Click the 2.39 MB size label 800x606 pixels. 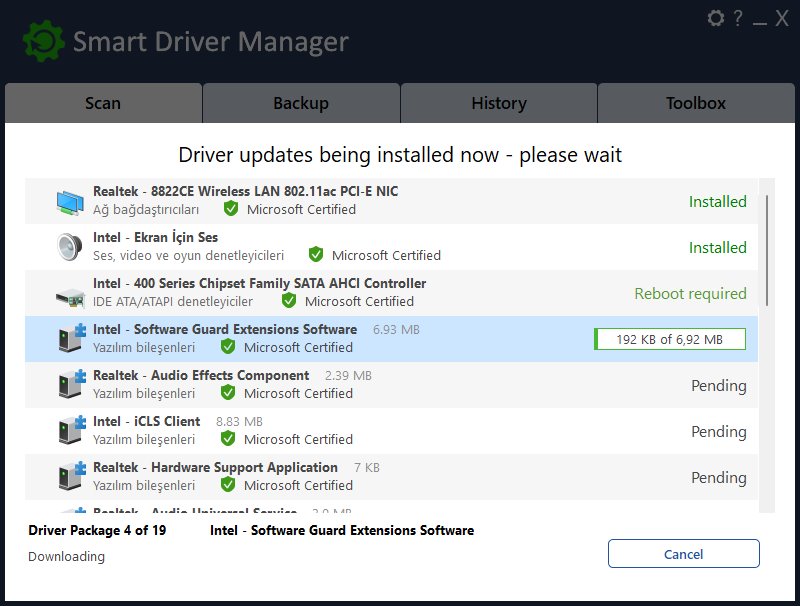(348, 375)
